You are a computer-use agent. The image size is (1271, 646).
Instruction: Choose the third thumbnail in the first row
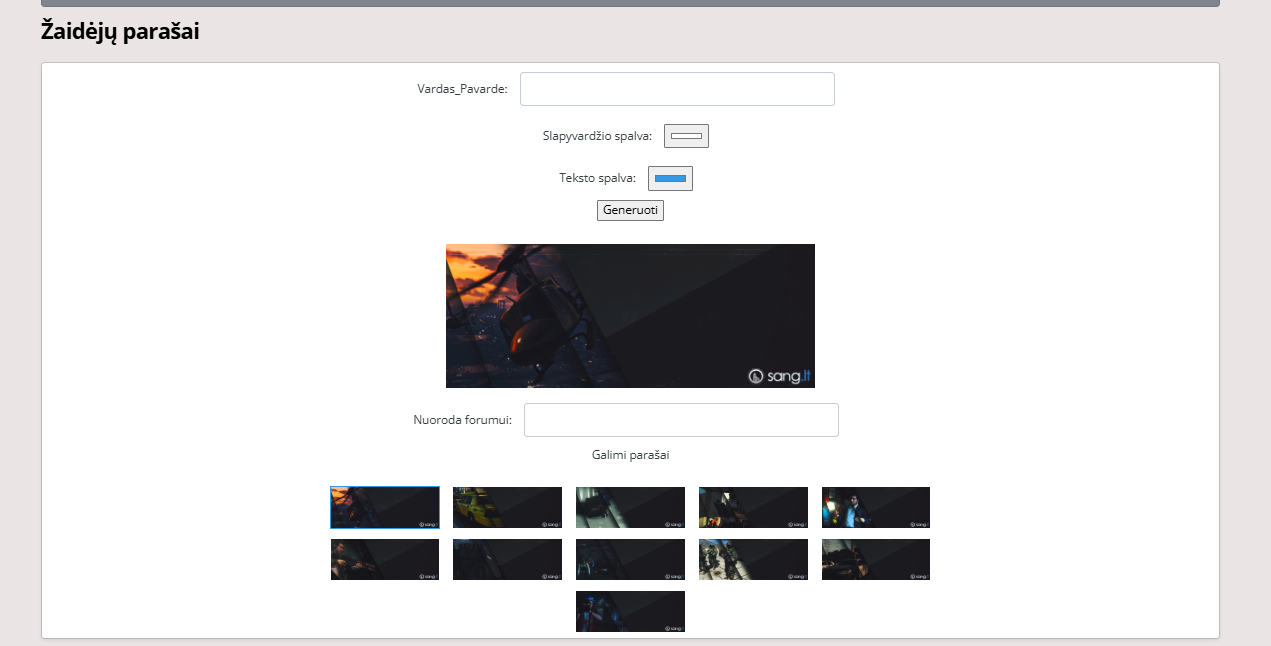[x=630, y=507]
